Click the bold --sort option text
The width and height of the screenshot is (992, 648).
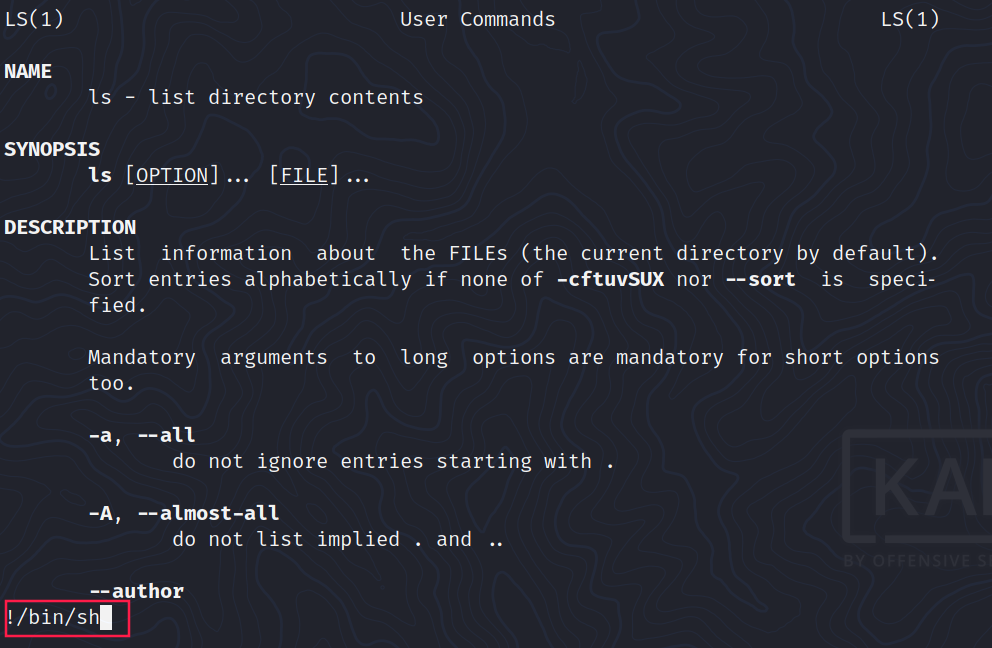758,280
